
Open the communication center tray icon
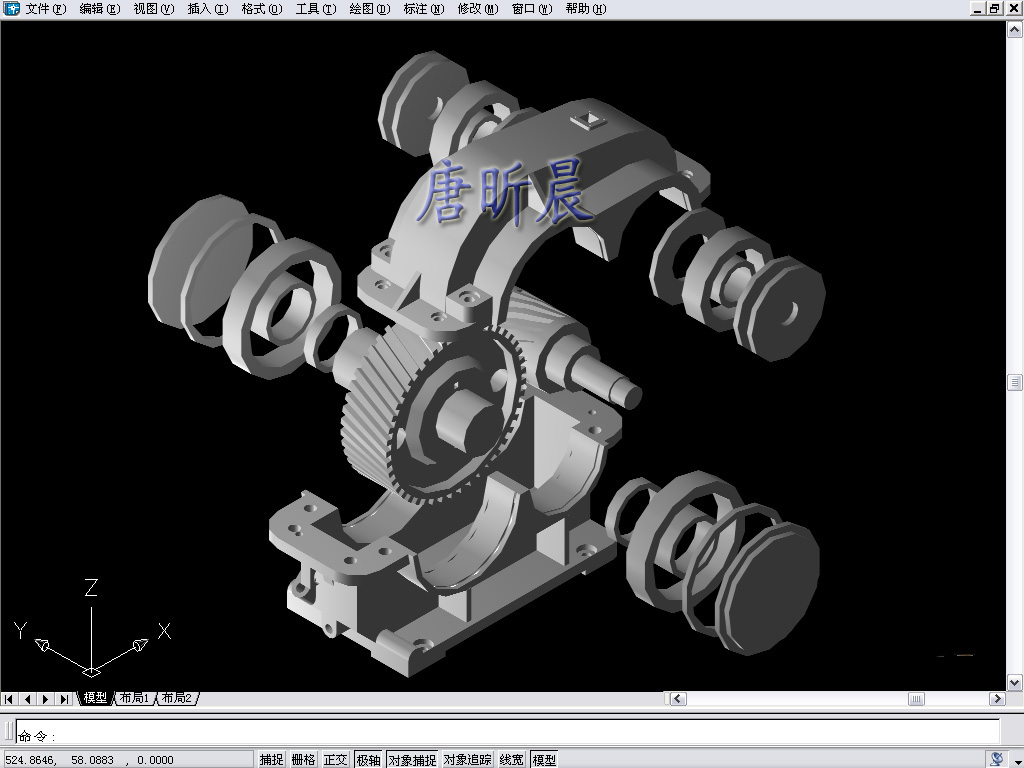(x=997, y=759)
